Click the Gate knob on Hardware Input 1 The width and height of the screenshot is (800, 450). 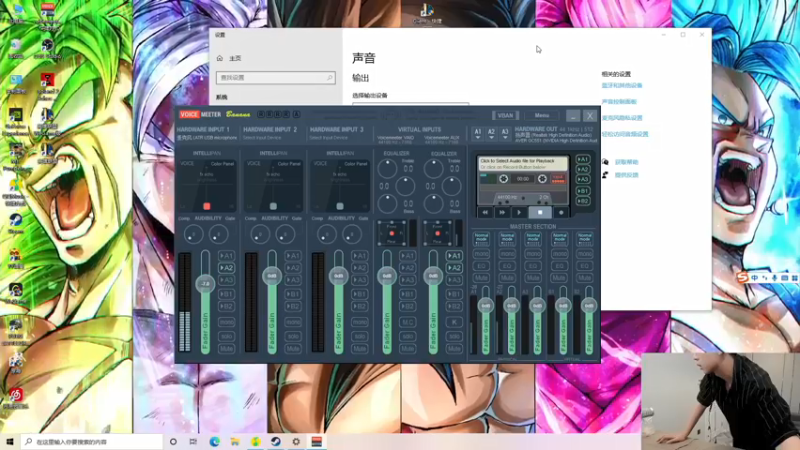(218, 234)
